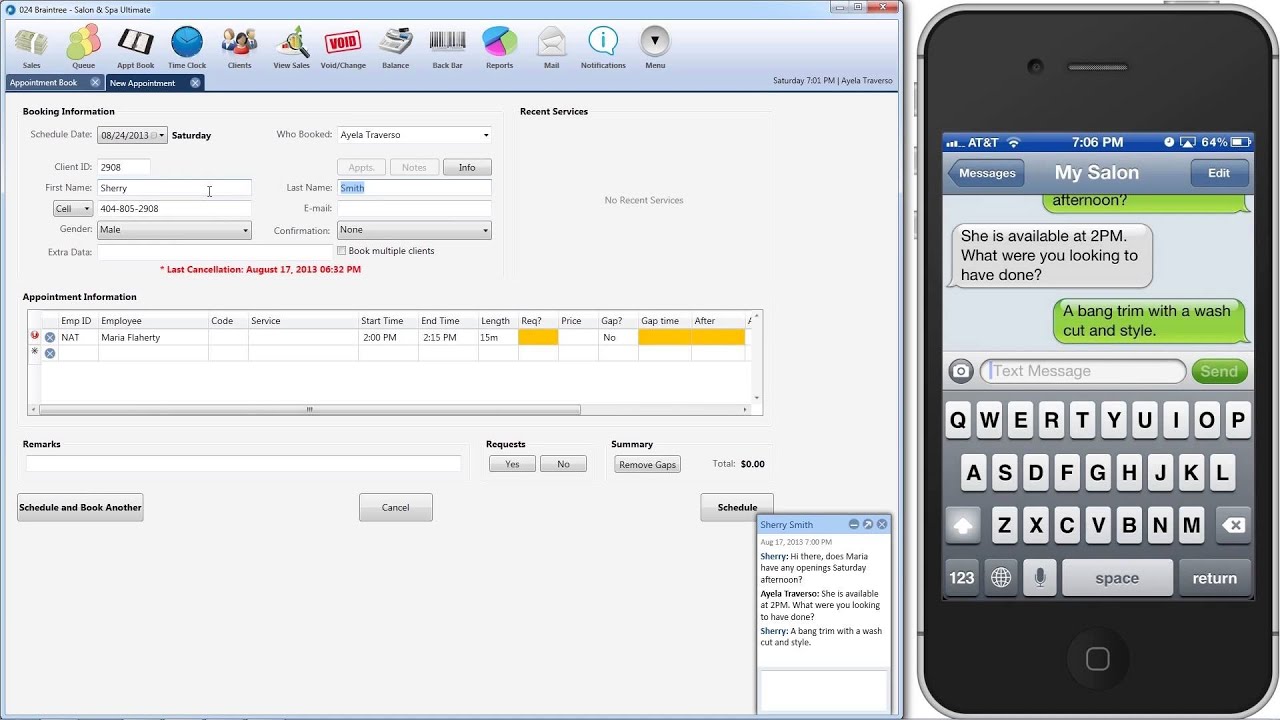Open the Back Bar barcode icon
1280x720 pixels.
pos(447,47)
